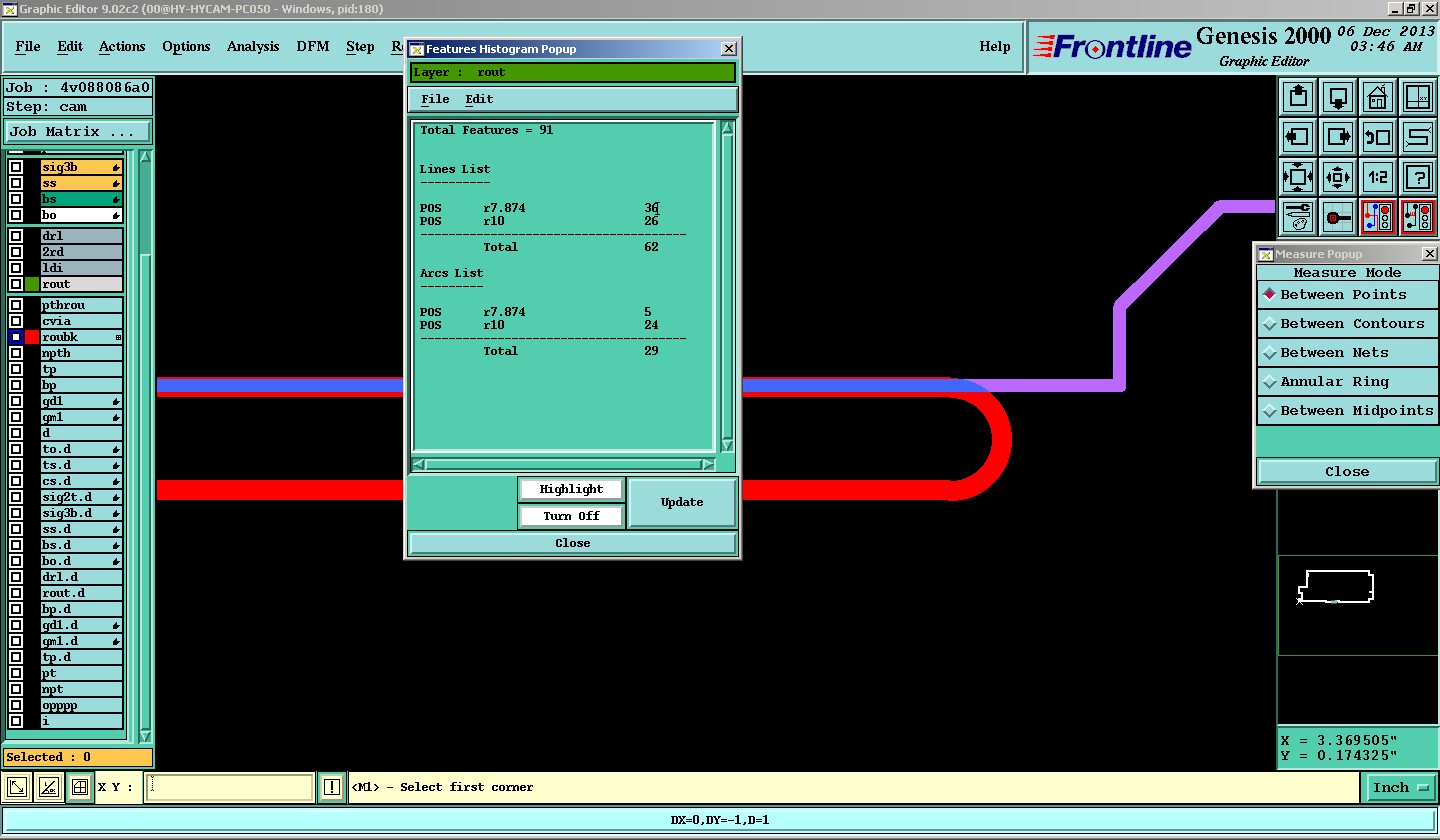Click the home view icon
This screenshot has height=840, width=1440.
pyautogui.click(x=1378, y=98)
